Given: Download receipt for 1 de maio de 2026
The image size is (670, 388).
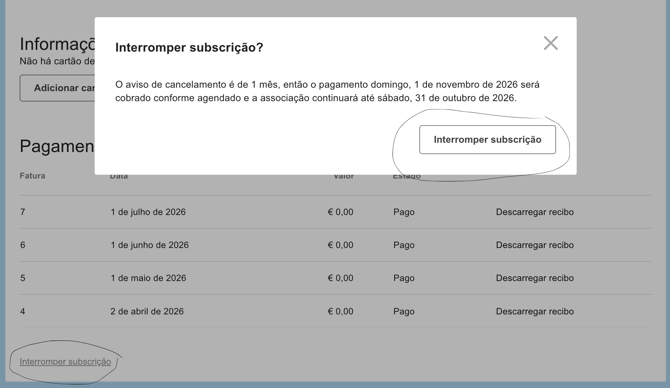Looking at the screenshot, I should (x=535, y=278).
